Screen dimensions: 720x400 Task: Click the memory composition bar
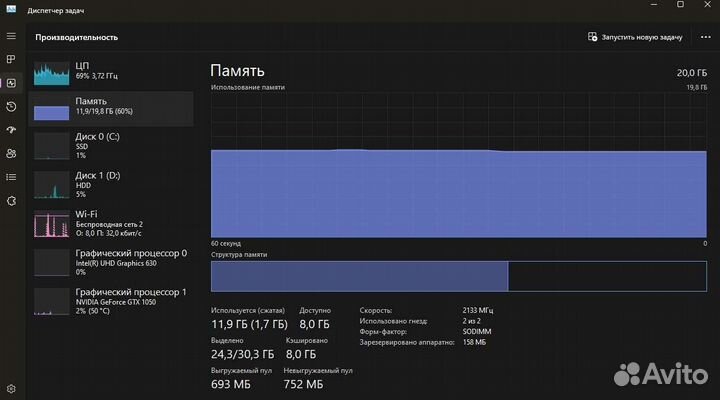click(x=458, y=275)
